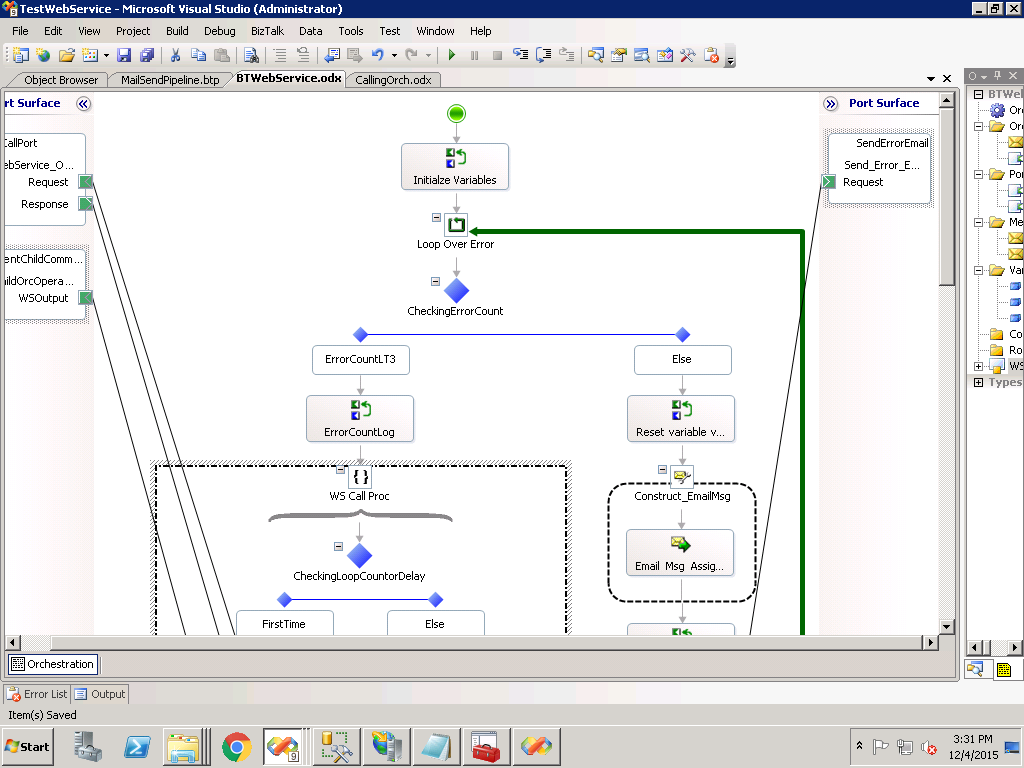Expand the Types node in tree
1024x768 pixels.
pyautogui.click(x=978, y=383)
